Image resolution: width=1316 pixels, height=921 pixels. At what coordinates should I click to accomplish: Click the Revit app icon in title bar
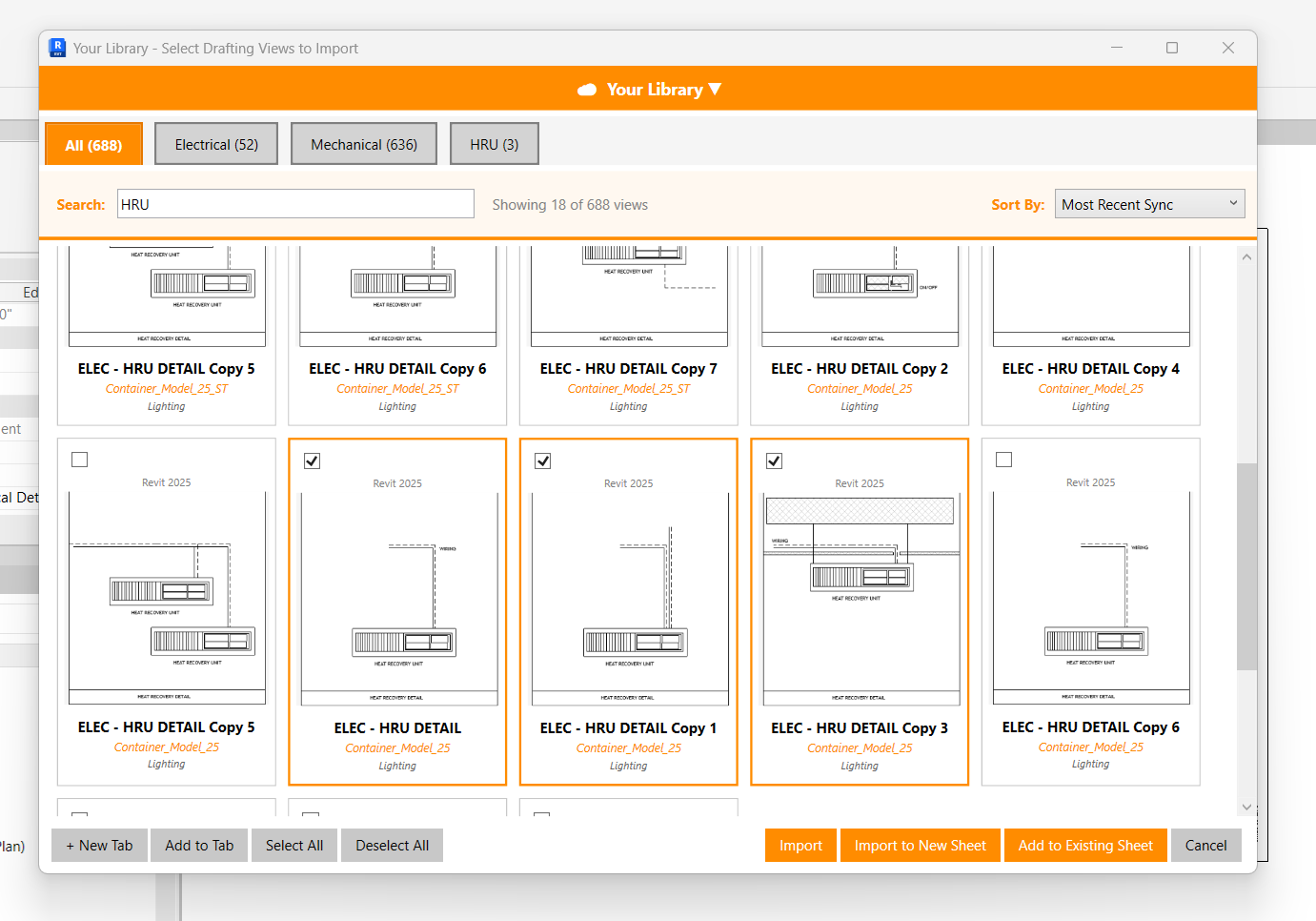point(57,48)
